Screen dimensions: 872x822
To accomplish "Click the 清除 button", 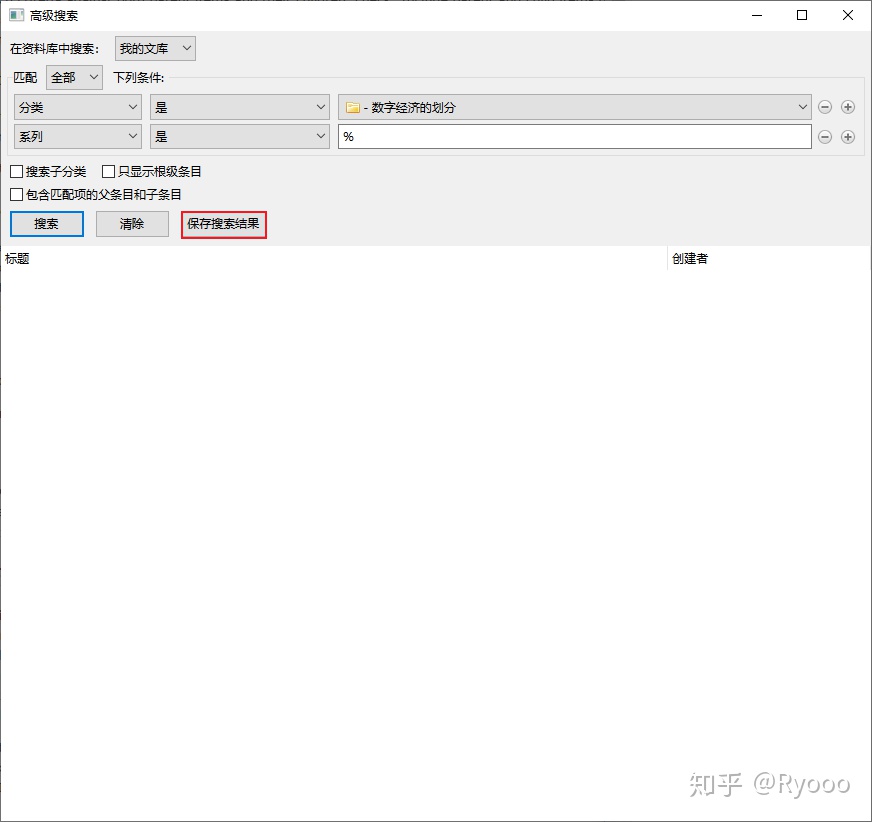I will (x=132, y=224).
